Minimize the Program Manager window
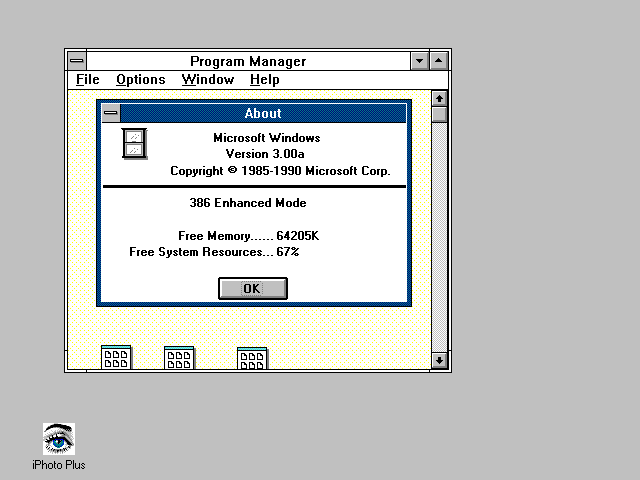The height and width of the screenshot is (480, 640). [x=419, y=61]
